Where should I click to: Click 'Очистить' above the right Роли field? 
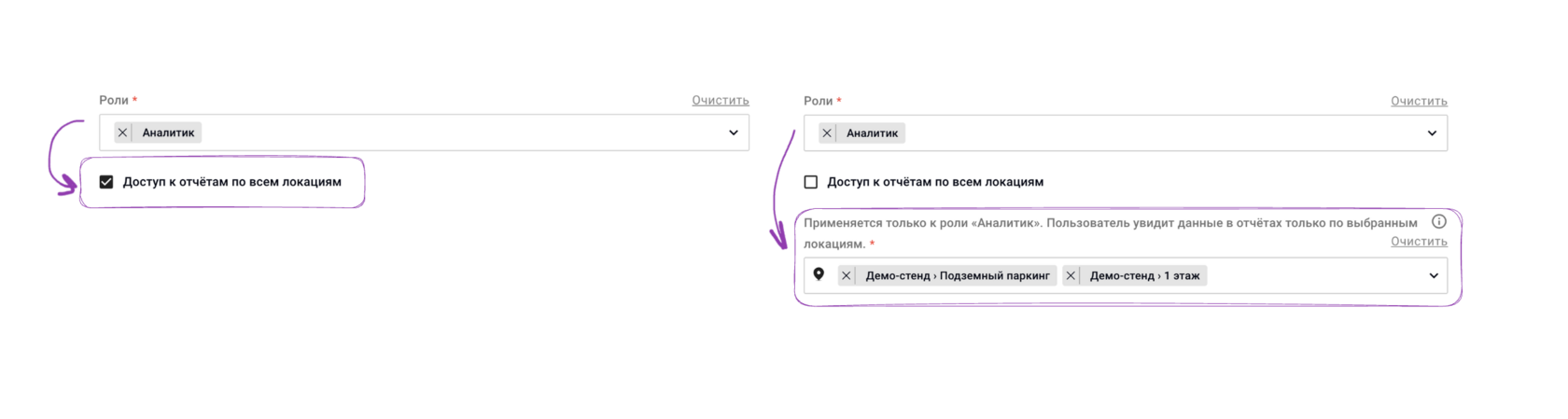pyautogui.click(x=1419, y=101)
